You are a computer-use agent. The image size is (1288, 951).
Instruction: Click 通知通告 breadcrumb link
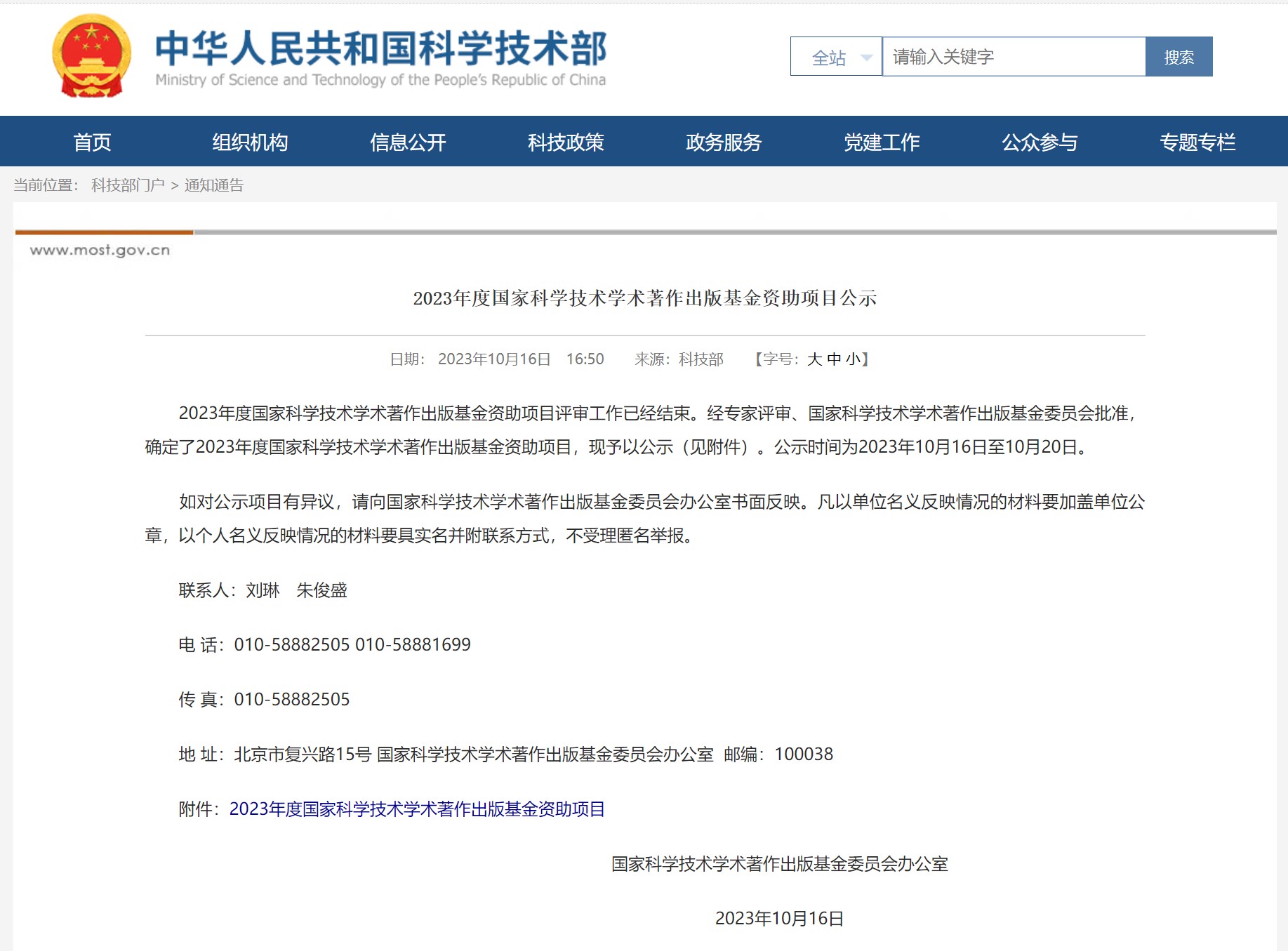(214, 185)
